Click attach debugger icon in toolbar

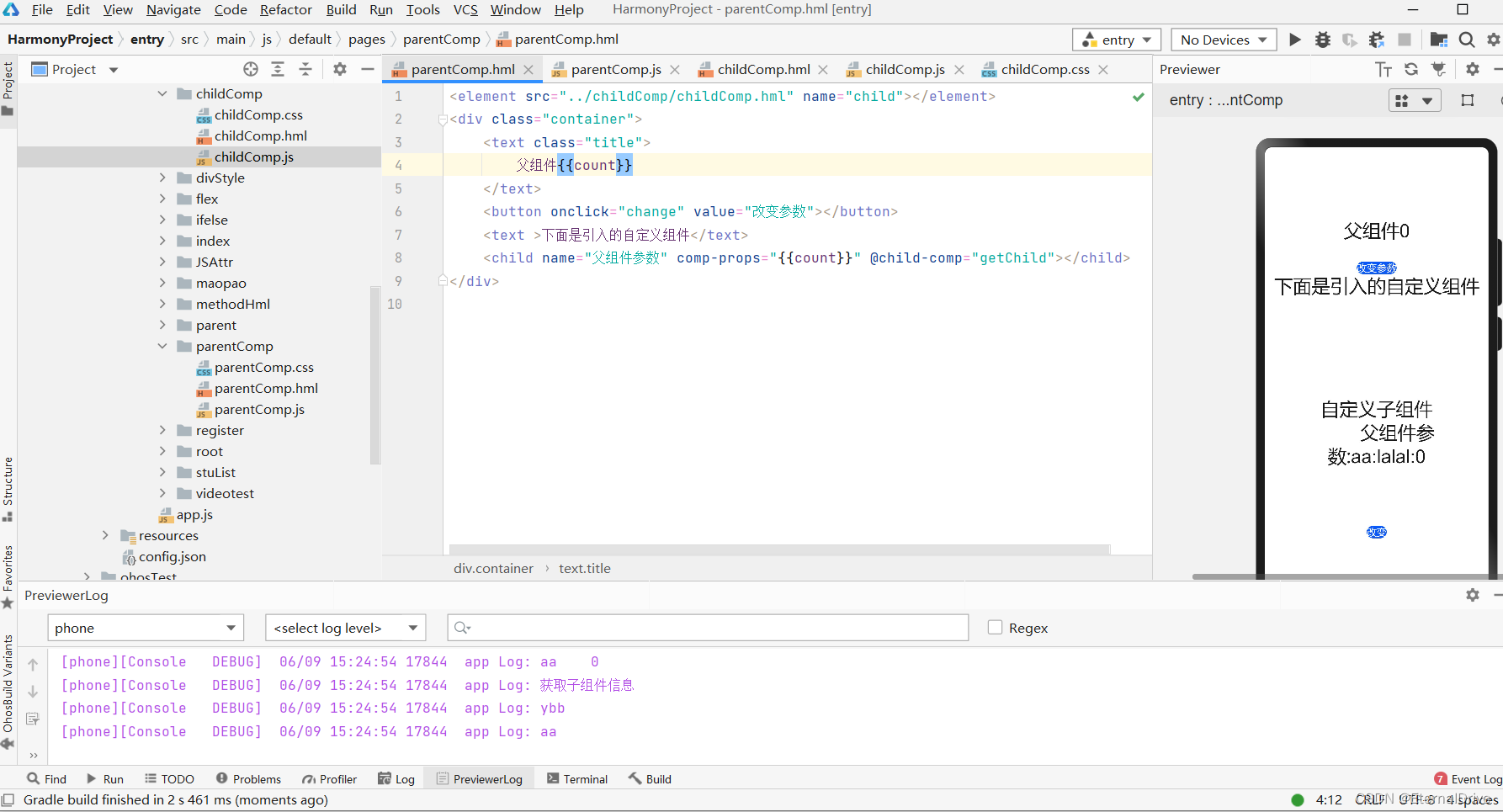tap(1377, 40)
